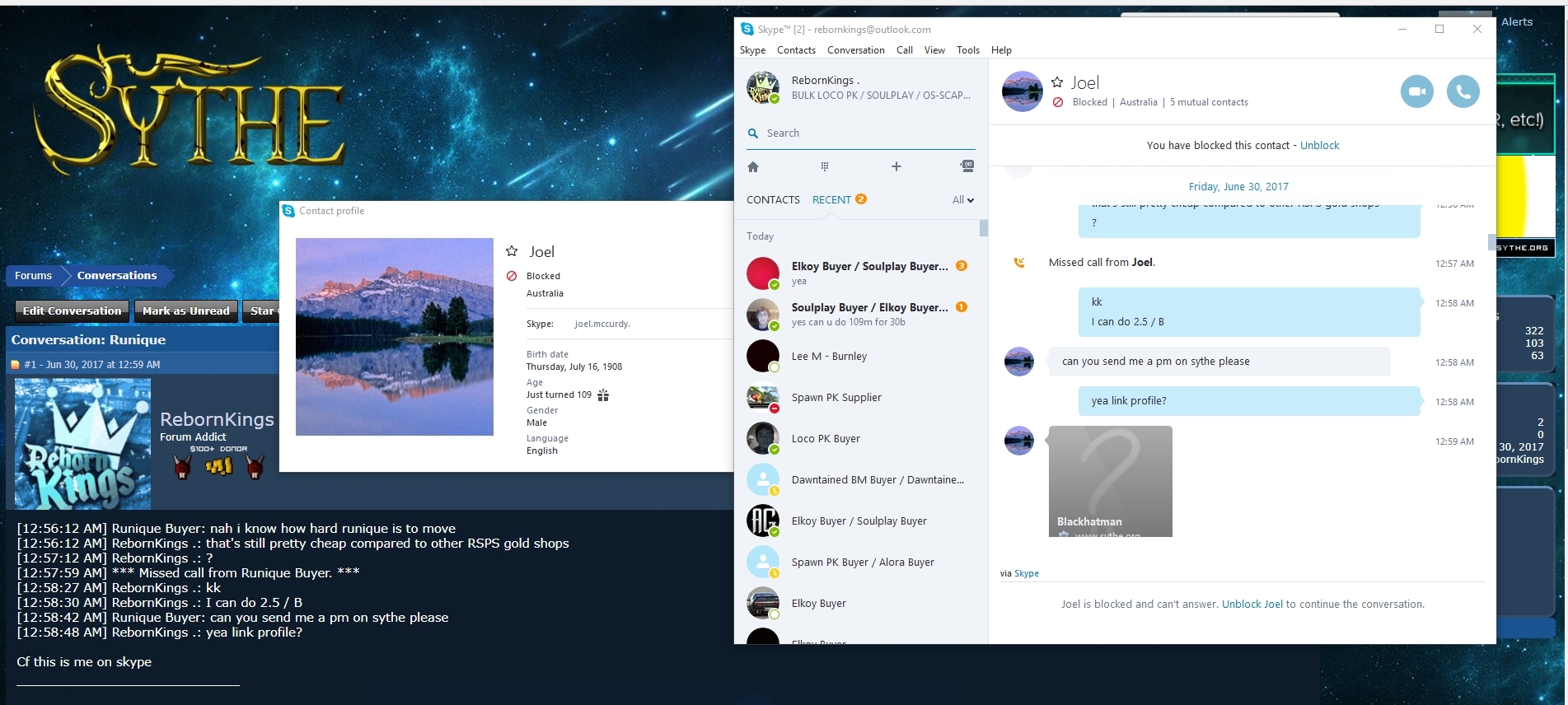This screenshot has height=705, width=1568.
Task: Open the Skype menu
Action: click(753, 50)
